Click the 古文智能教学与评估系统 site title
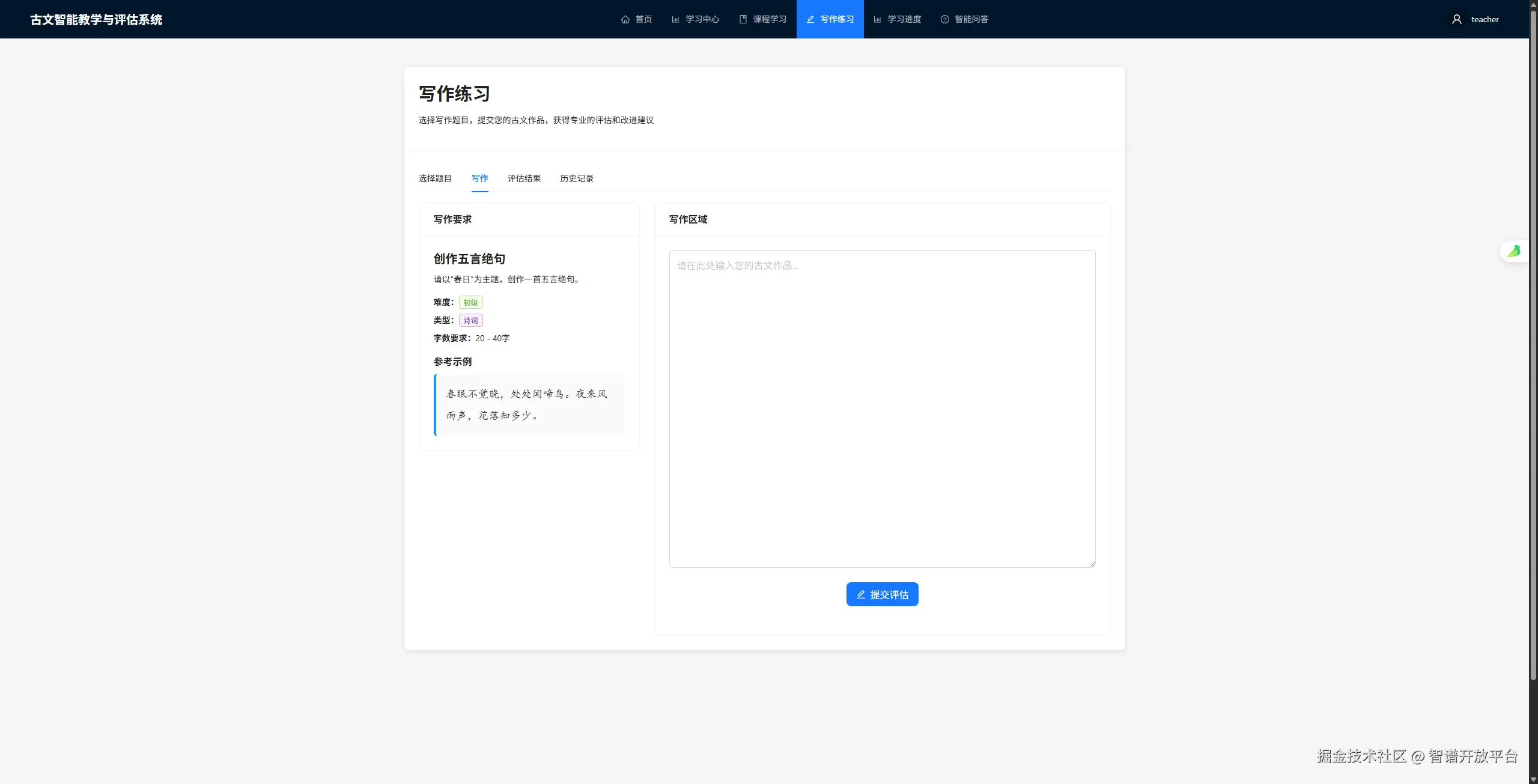Screen dimensions: 1538x784 (96, 19)
